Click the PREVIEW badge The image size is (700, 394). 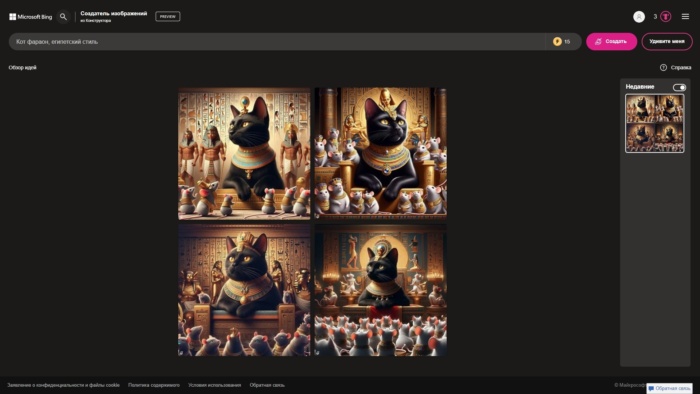(168, 17)
